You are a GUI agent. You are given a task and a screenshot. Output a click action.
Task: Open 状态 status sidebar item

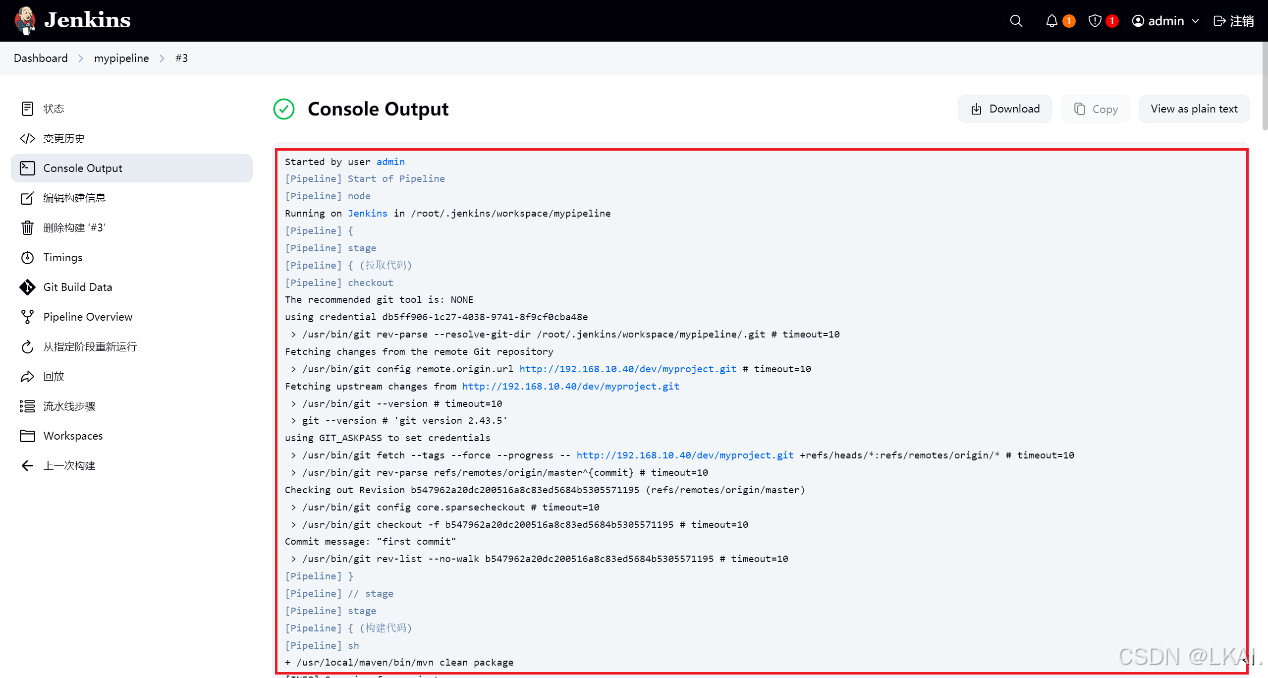pyautogui.click(x=132, y=108)
